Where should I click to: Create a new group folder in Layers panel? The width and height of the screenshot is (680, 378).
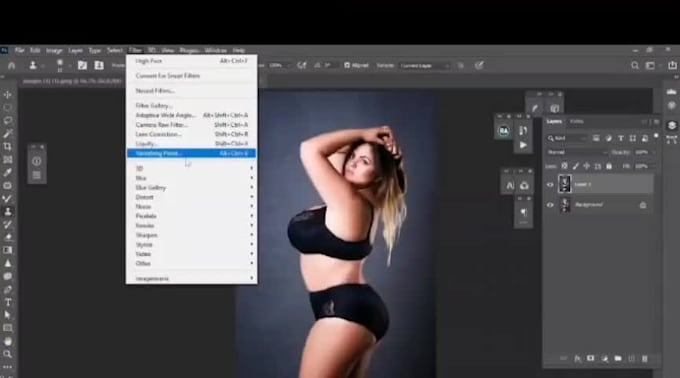(618, 358)
